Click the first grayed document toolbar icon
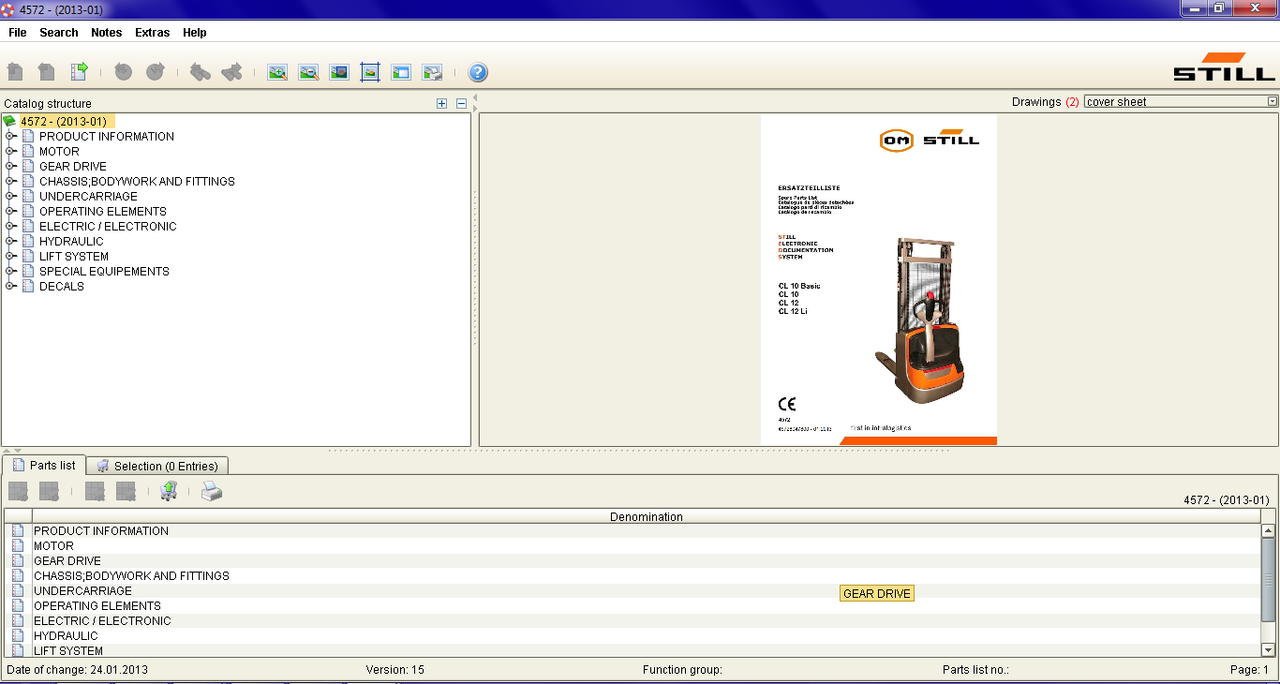Screen dimensions: 1280x684 tap(15, 72)
